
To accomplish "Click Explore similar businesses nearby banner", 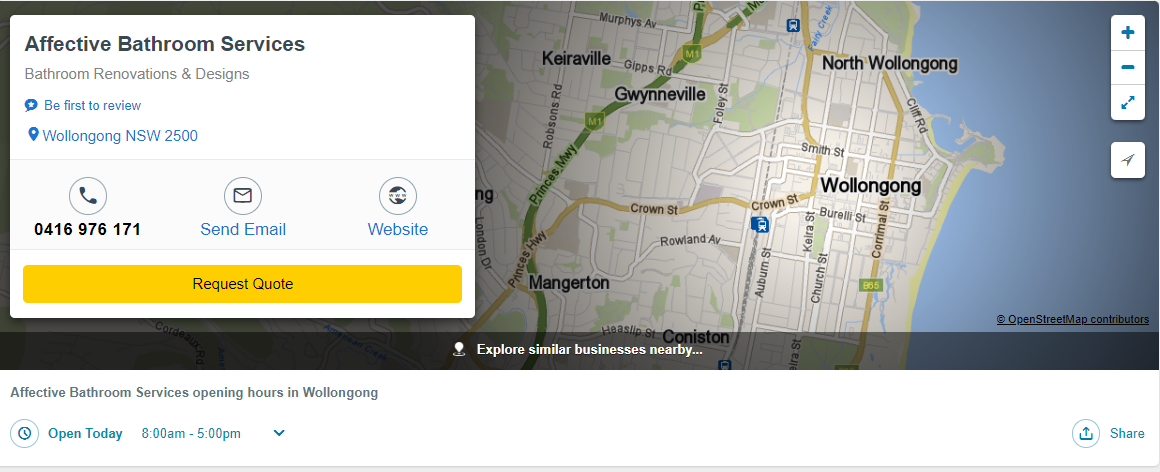I will tap(579, 349).
